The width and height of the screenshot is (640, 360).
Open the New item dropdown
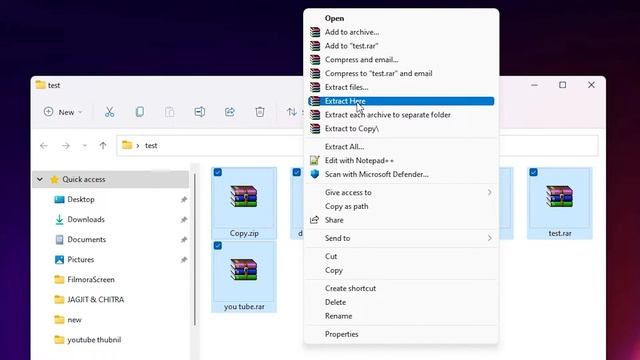coord(63,112)
